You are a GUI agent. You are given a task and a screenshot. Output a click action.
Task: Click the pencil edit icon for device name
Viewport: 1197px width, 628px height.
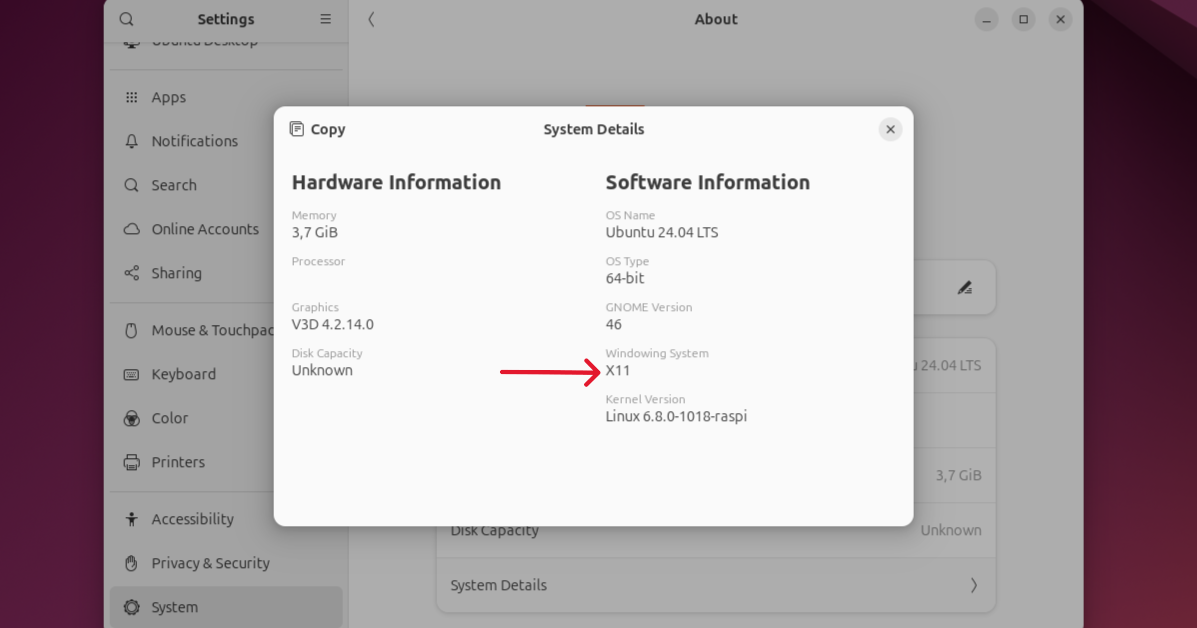coord(964,288)
